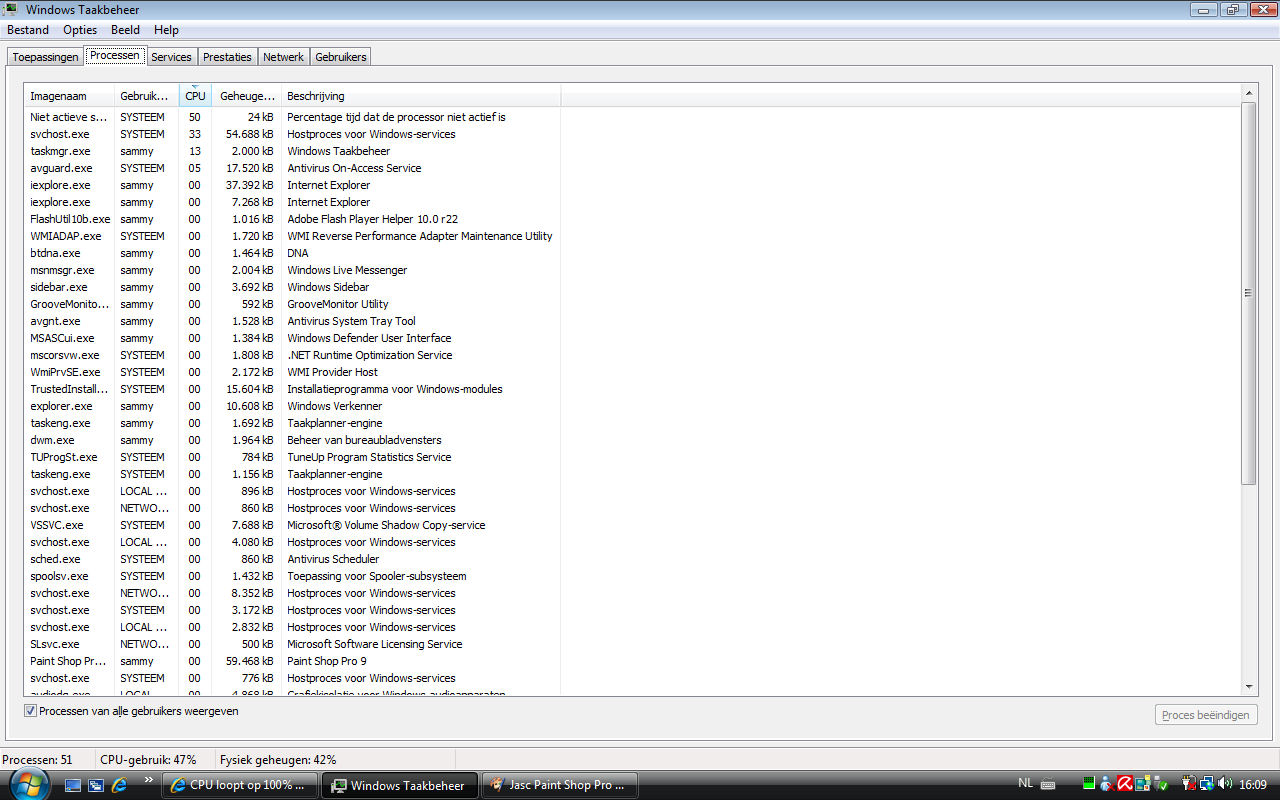Click the keyboard icon next to NL

1048,784
